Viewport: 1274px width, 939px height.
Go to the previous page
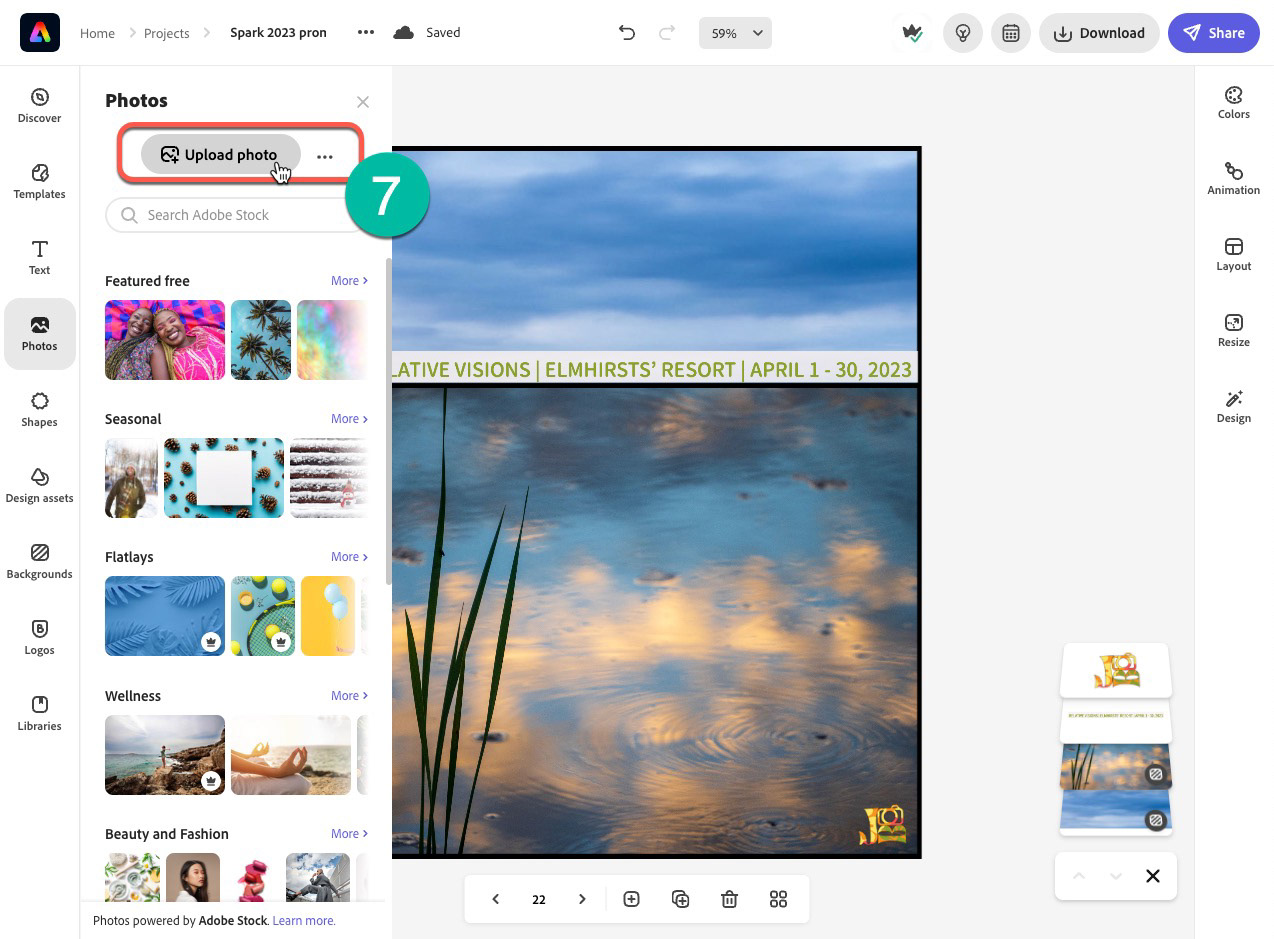tap(495, 899)
